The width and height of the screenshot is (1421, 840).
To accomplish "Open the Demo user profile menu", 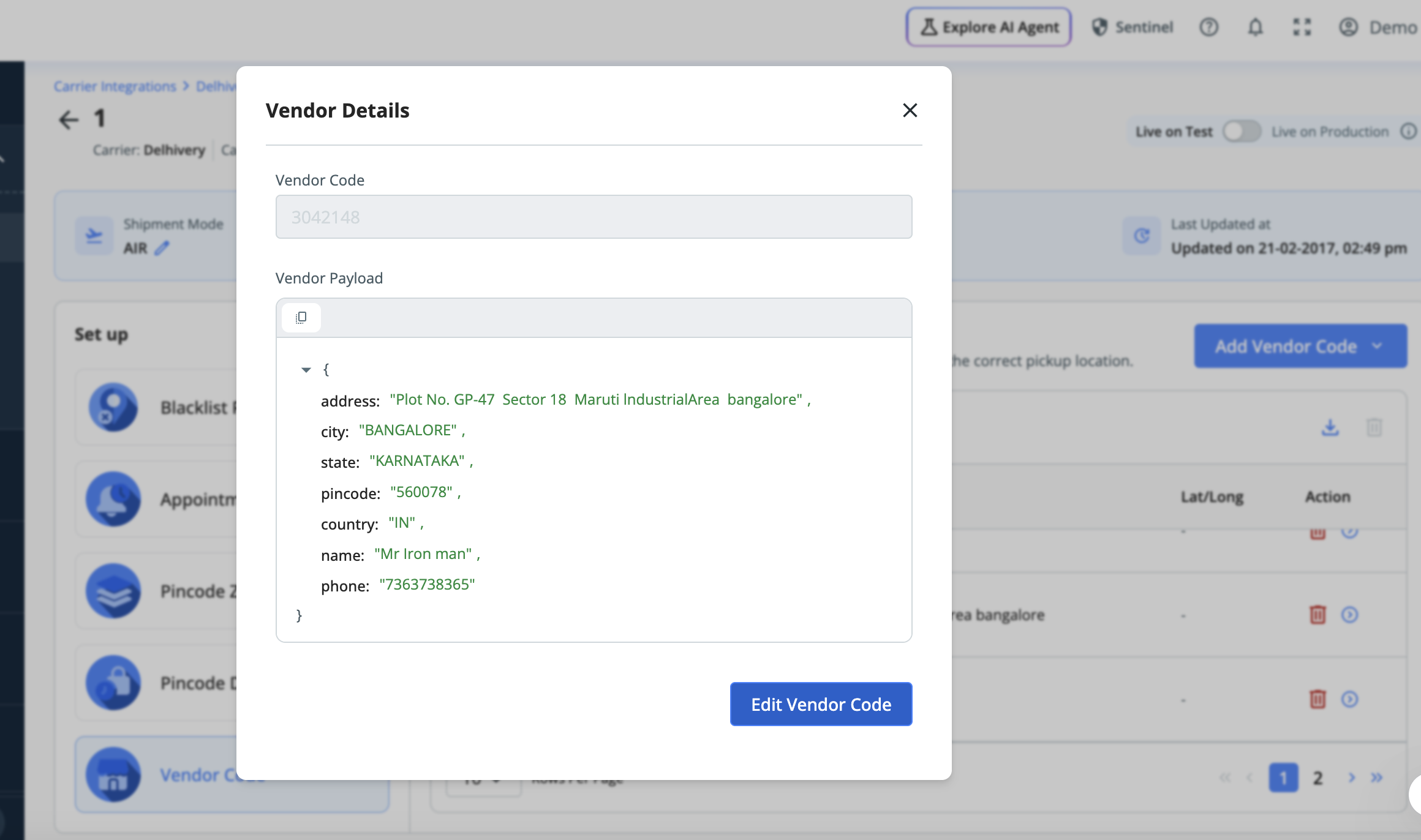I will (1378, 27).
